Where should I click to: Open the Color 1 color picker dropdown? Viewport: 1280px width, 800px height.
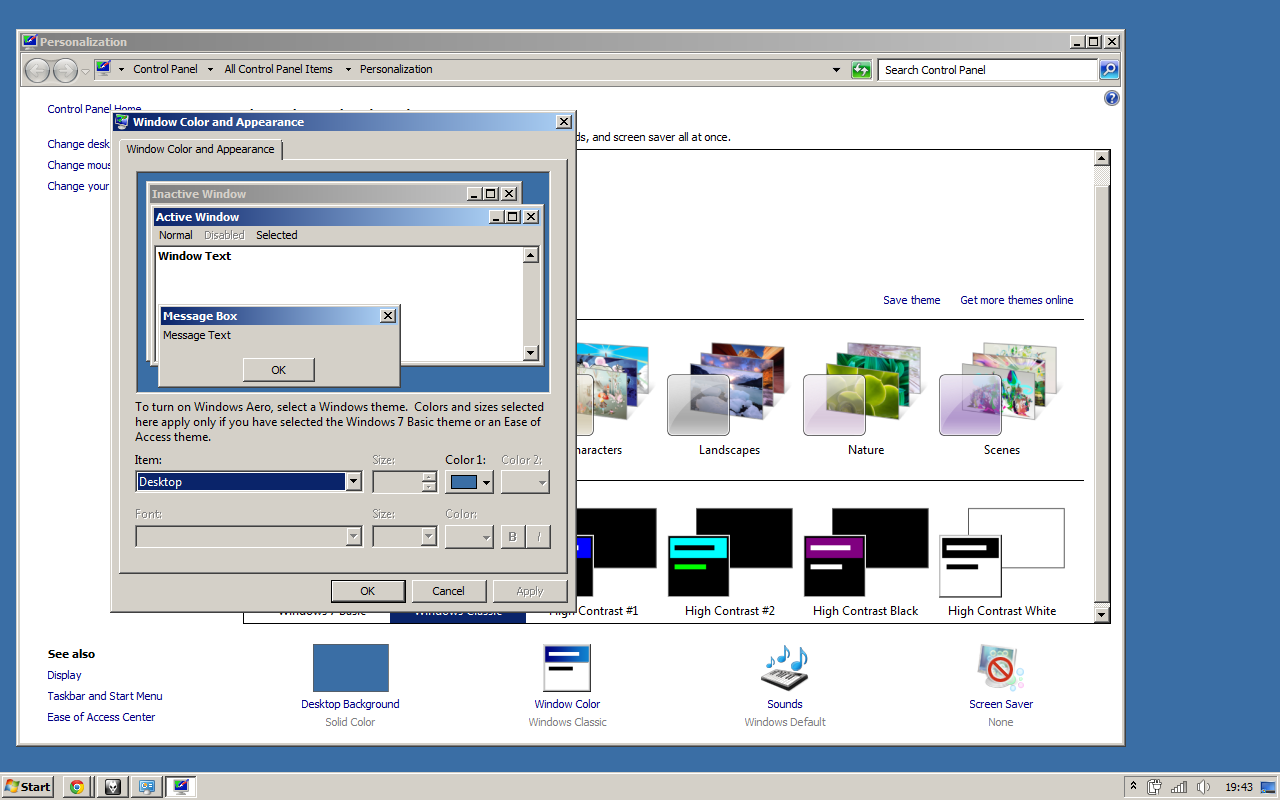click(x=469, y=482)
